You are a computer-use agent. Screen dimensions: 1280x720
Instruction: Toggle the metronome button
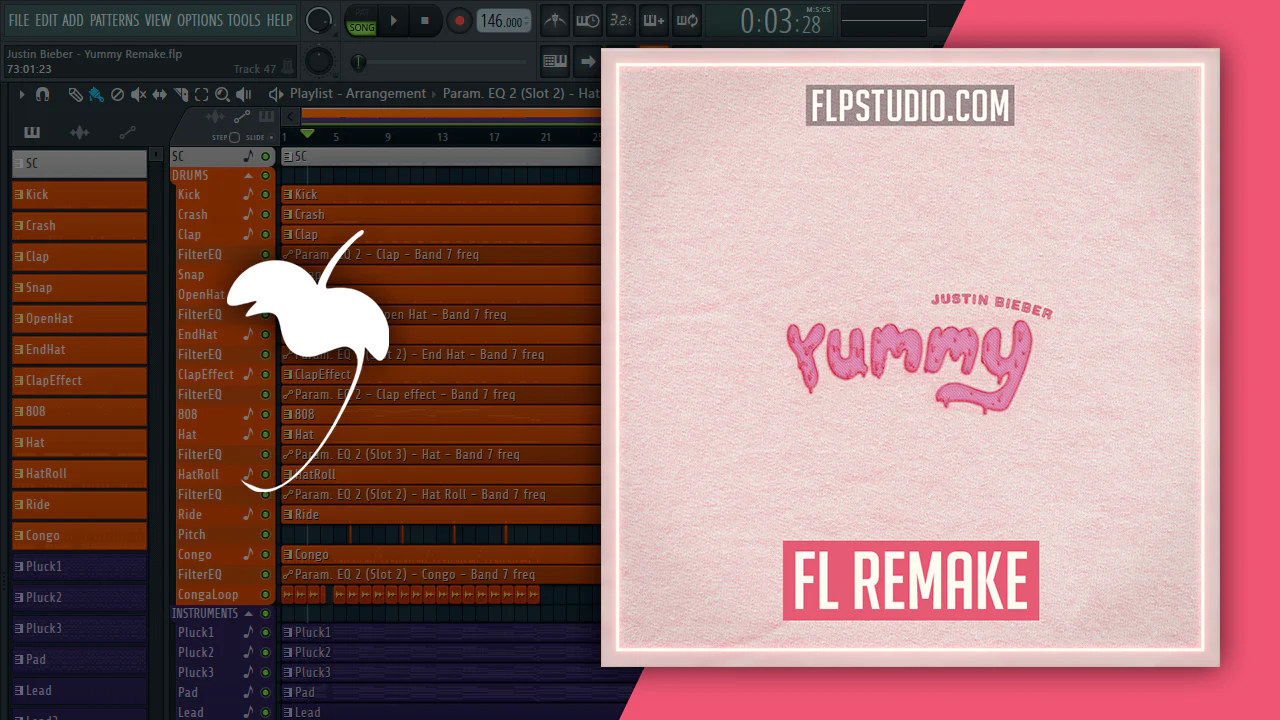[x=557, y=20]
